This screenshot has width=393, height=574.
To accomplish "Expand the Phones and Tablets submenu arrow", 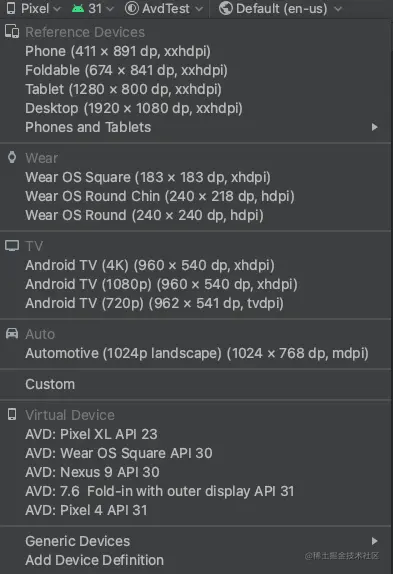I will coord(374,127).
